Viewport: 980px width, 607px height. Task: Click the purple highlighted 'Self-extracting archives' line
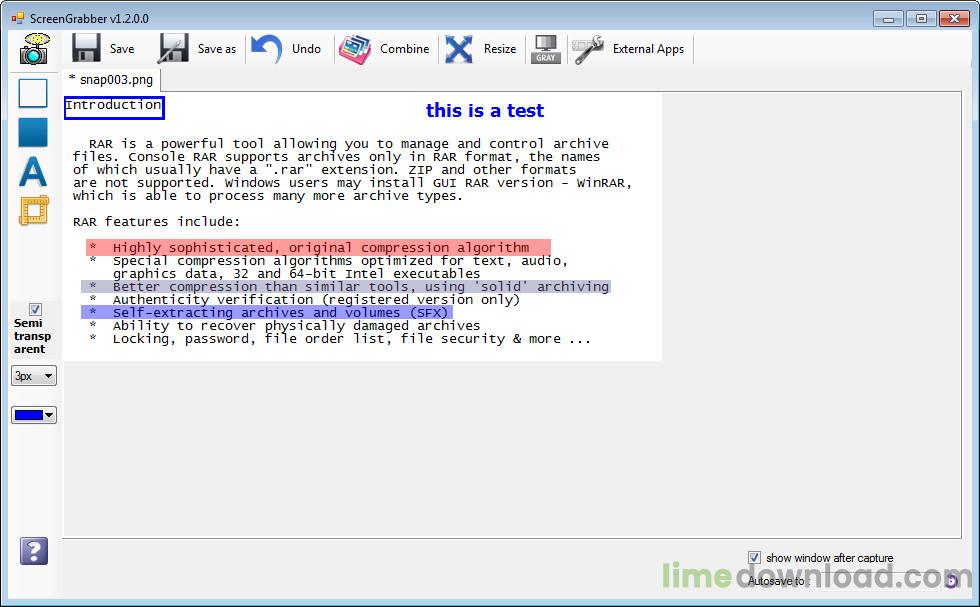pos(267,313)
